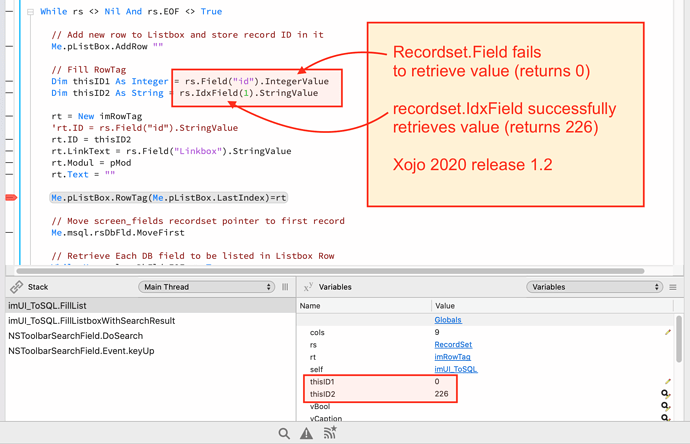
Task: Click the '// Fill RowTag' comment
Action: (x=88, y=70)
